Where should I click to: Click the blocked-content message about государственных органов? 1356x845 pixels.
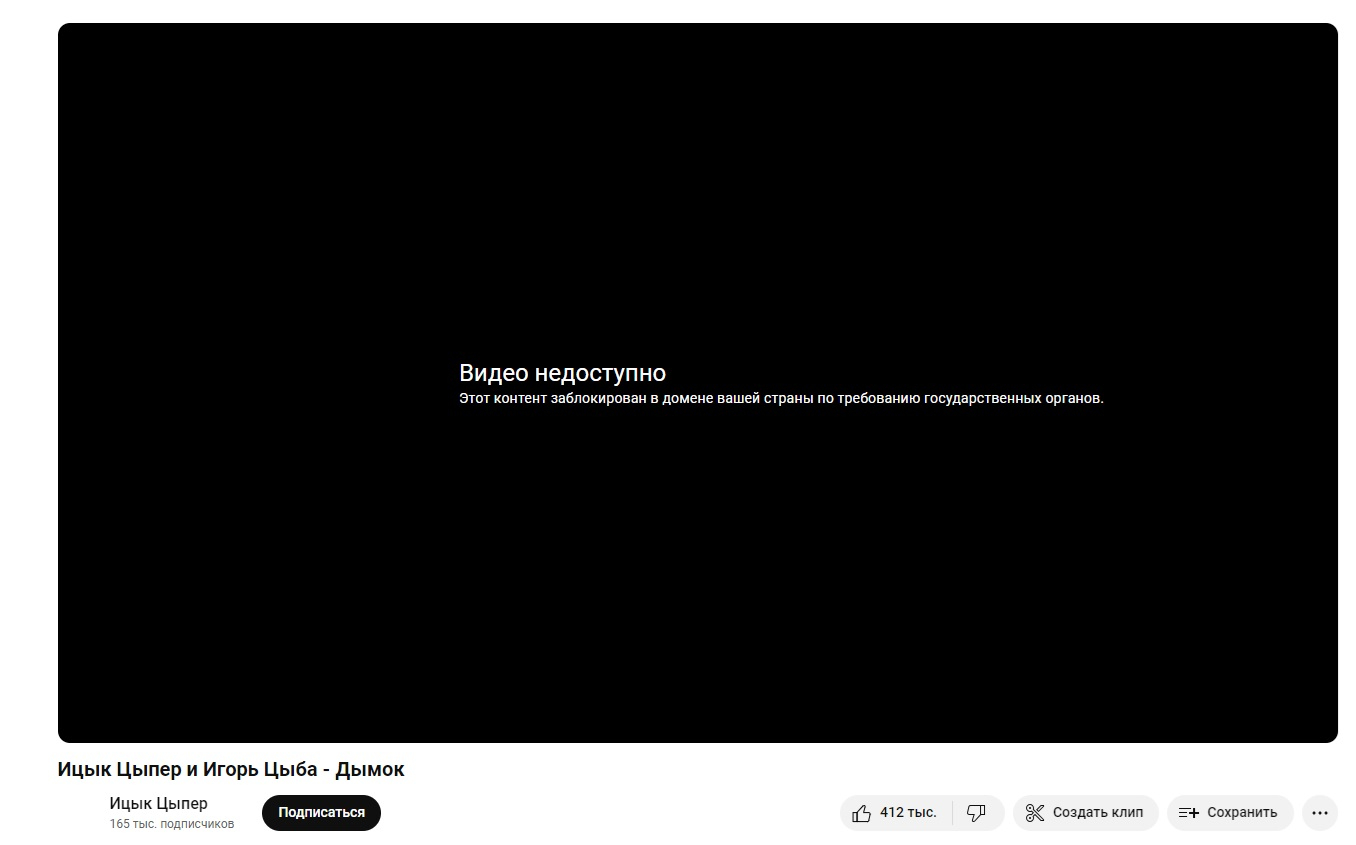point(781,398)
